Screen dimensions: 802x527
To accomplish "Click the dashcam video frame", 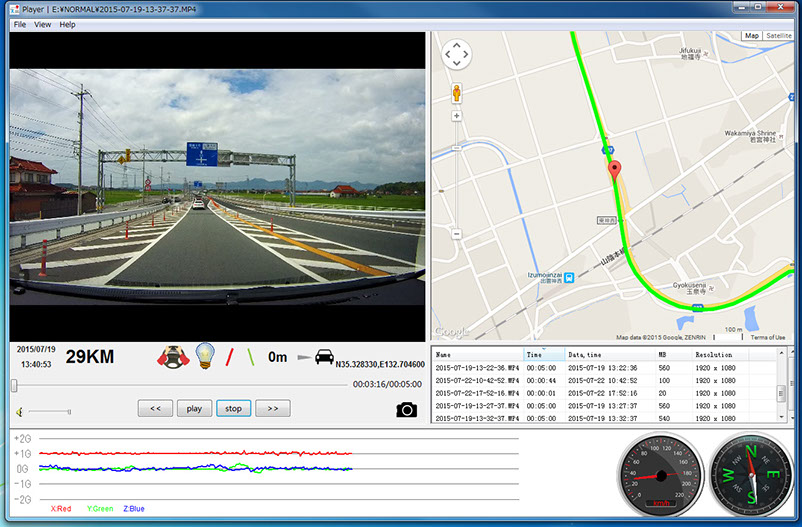I will coord(217,187).
